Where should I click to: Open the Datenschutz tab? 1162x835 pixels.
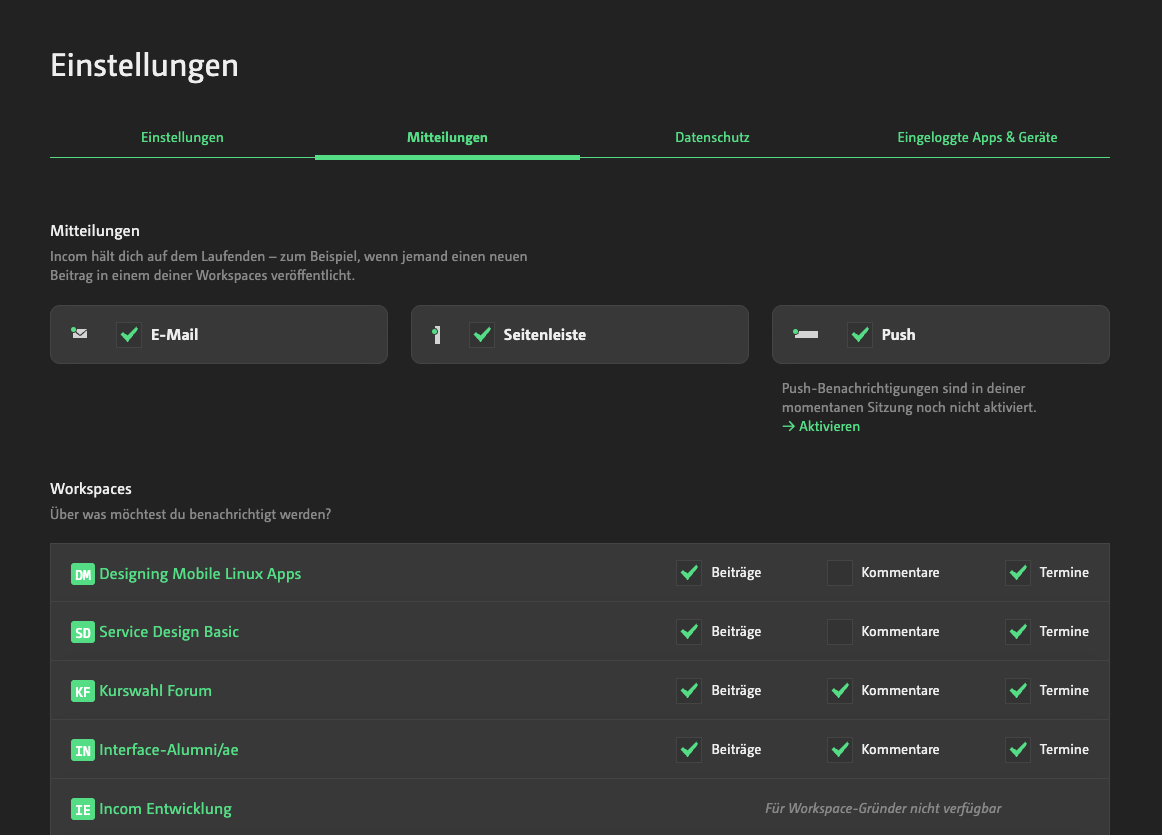(x=712, y=137)
